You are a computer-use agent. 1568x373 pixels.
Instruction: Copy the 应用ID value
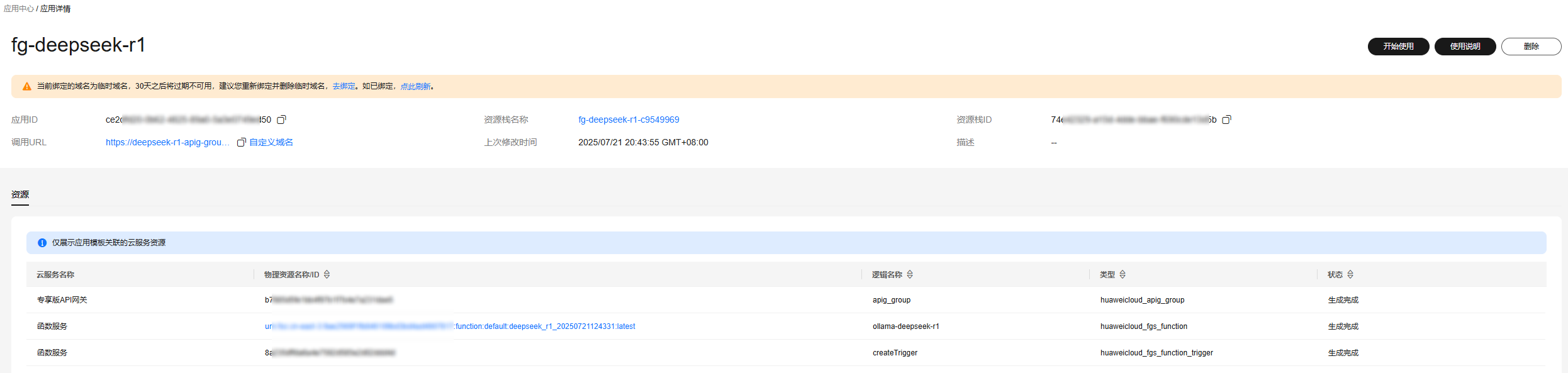pos(281,120)
